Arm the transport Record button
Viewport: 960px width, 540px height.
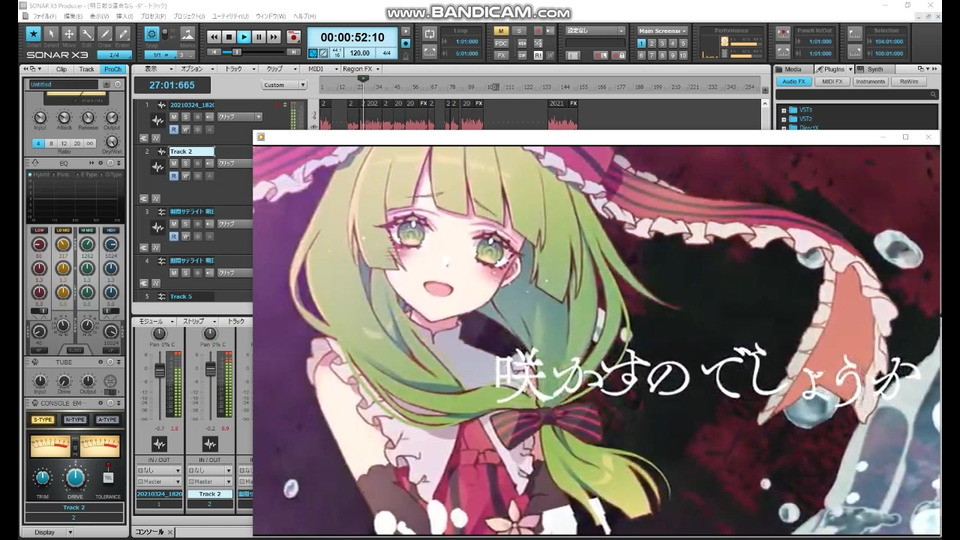click(x=293, y=37)
